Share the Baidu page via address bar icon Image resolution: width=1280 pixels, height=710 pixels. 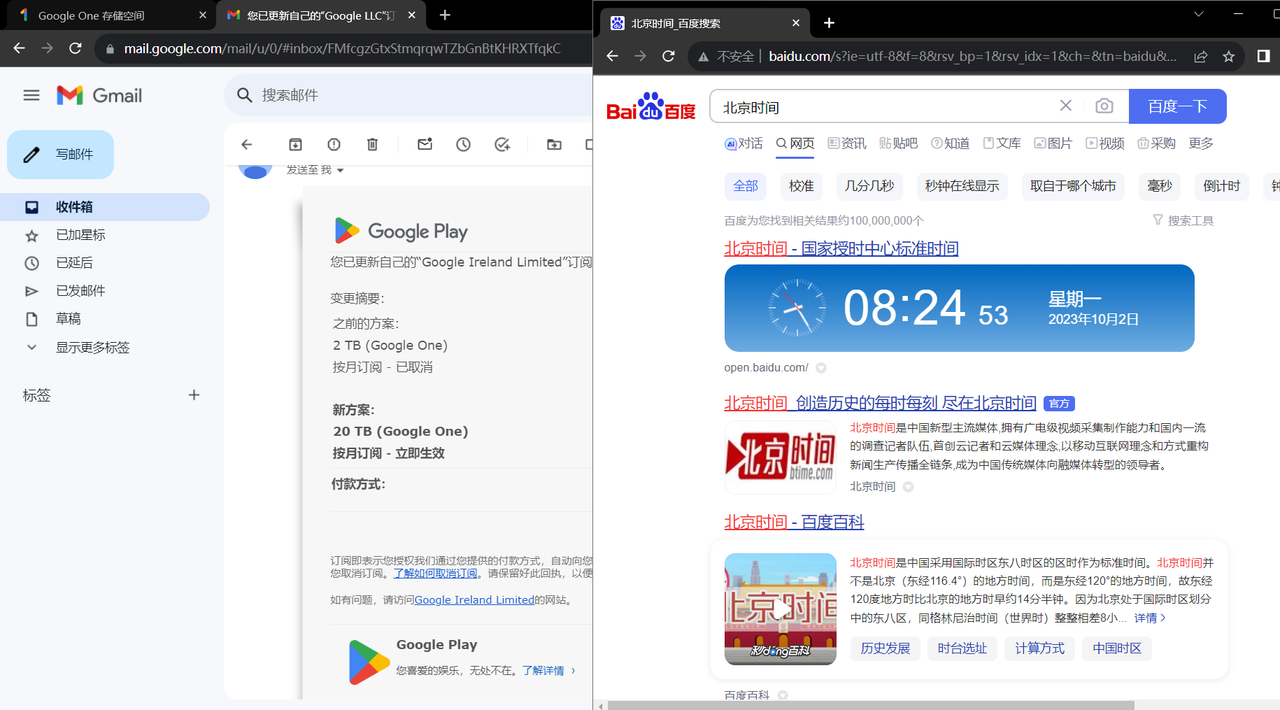point(1200,57)
